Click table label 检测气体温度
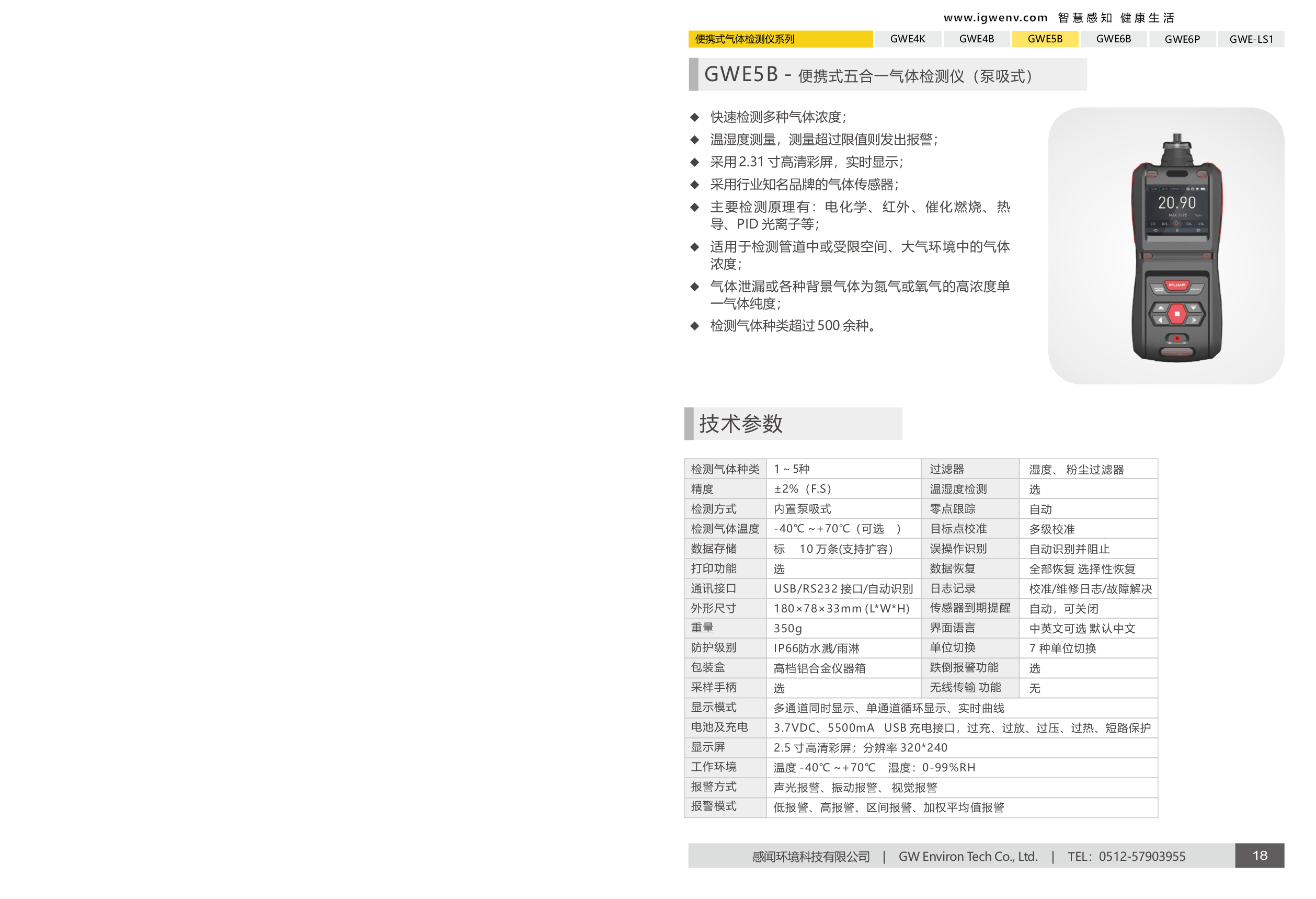 click(725, 529)
